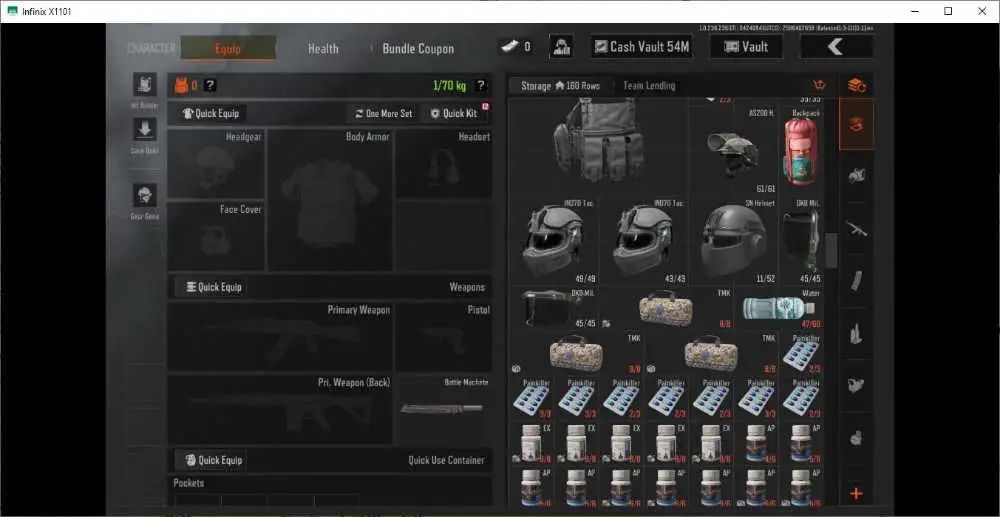Viewport: 1000px width, 517px height.
Task: Select the SN Helmet in storage
Action: pyautogui.click(x=734, y=241)
